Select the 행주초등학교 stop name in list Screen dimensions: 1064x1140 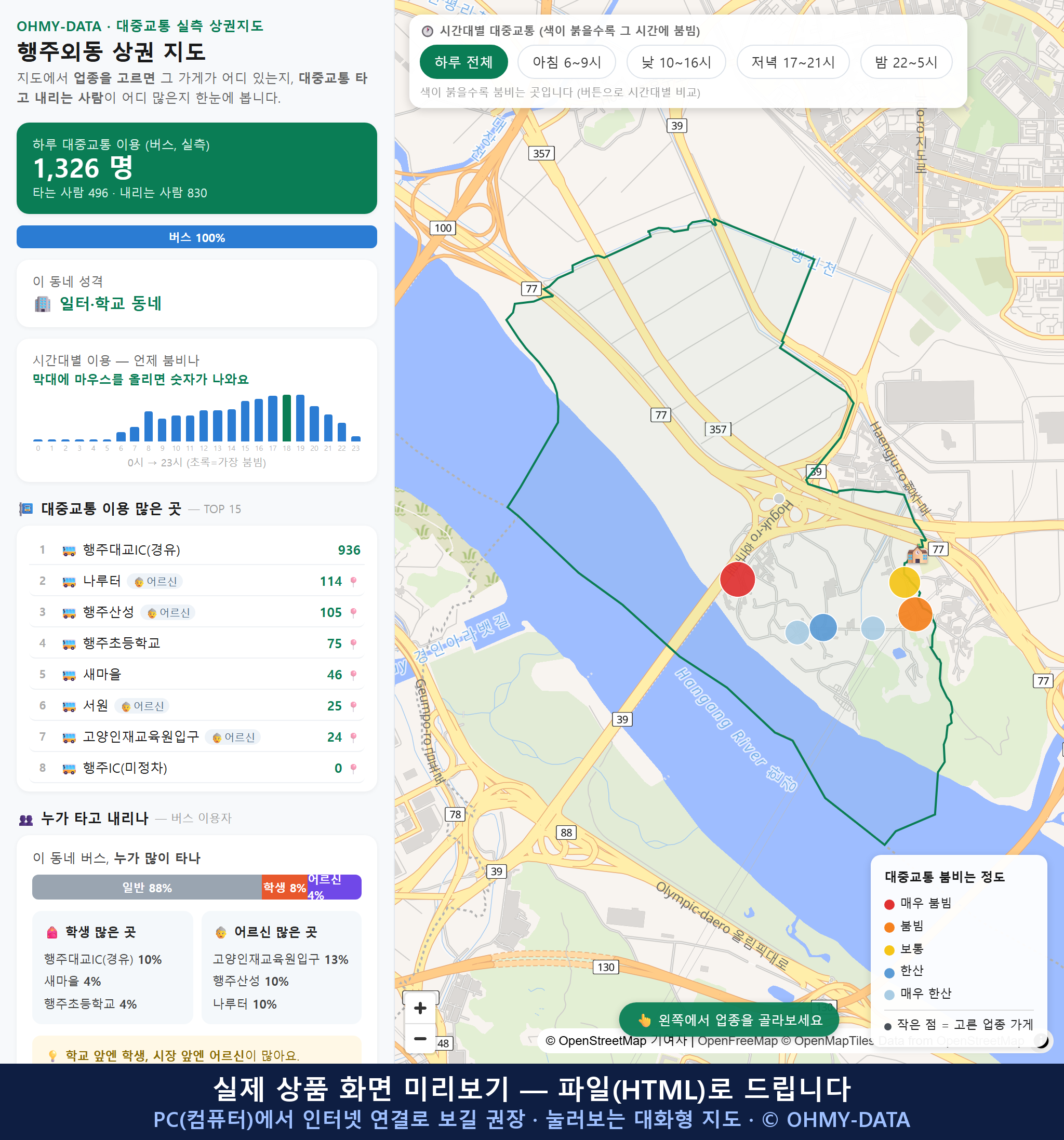(122, 643)
